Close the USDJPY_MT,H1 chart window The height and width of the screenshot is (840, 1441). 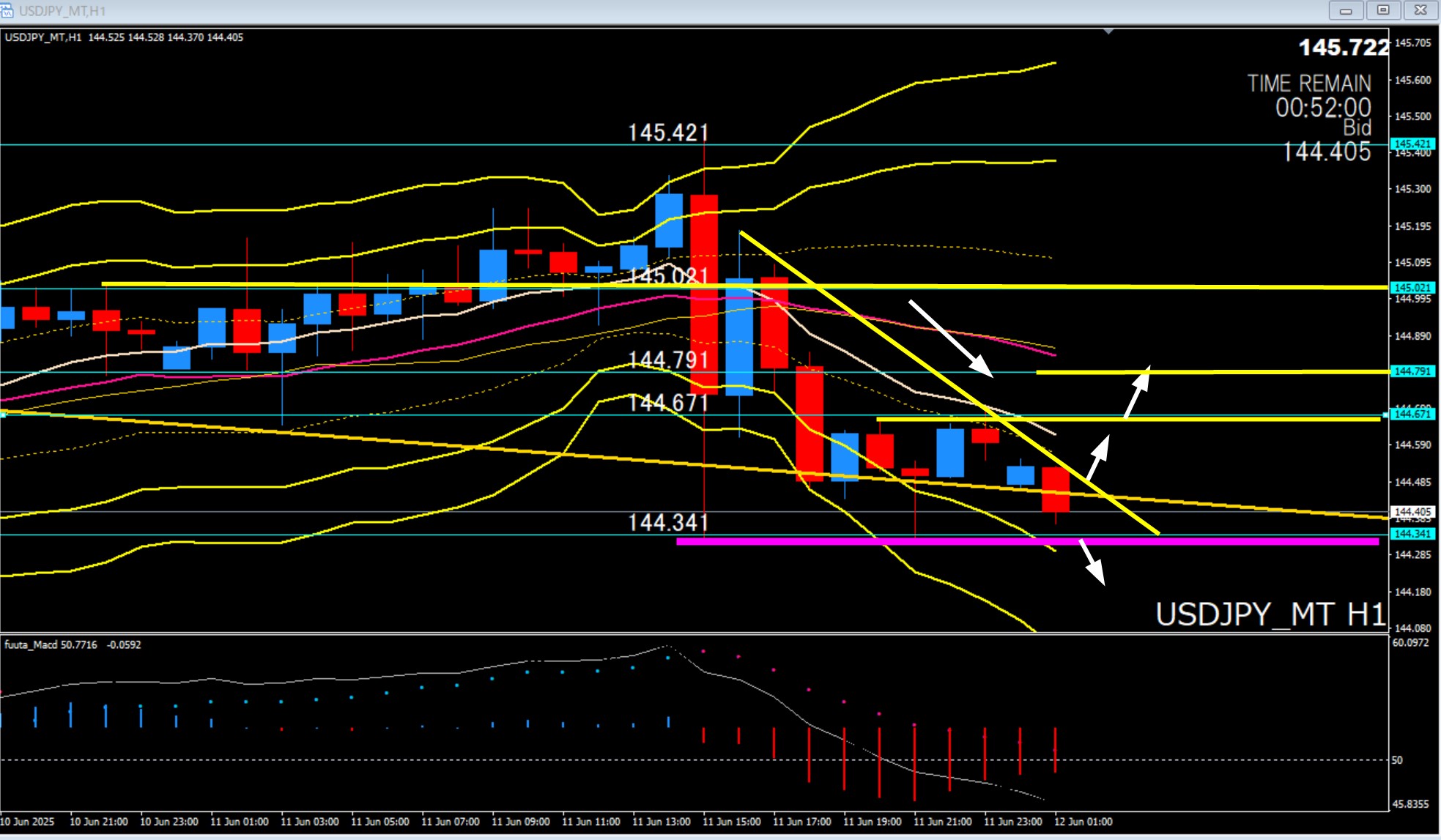pyautogui.click(x=1420, y=10)
